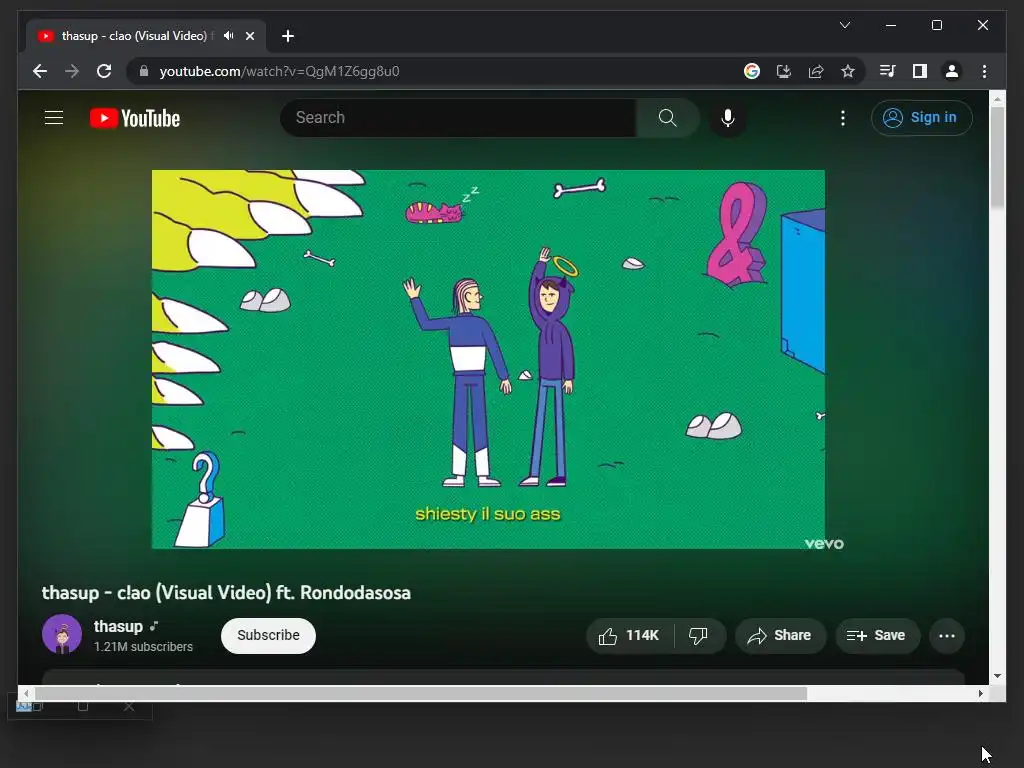This screenshot has width=1024, height=768.
Task: Open the Chrome profile icon
Action: tap(952, 71)
